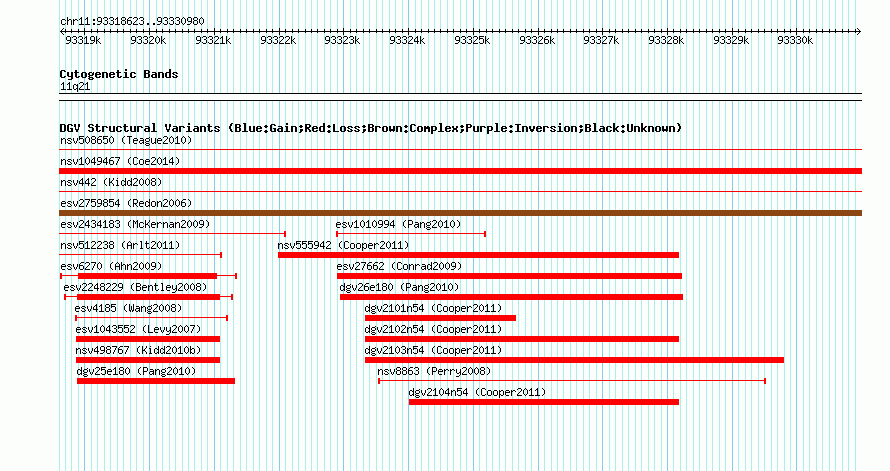Select the esv1043552 red loss bar

[x=148, y=339]
